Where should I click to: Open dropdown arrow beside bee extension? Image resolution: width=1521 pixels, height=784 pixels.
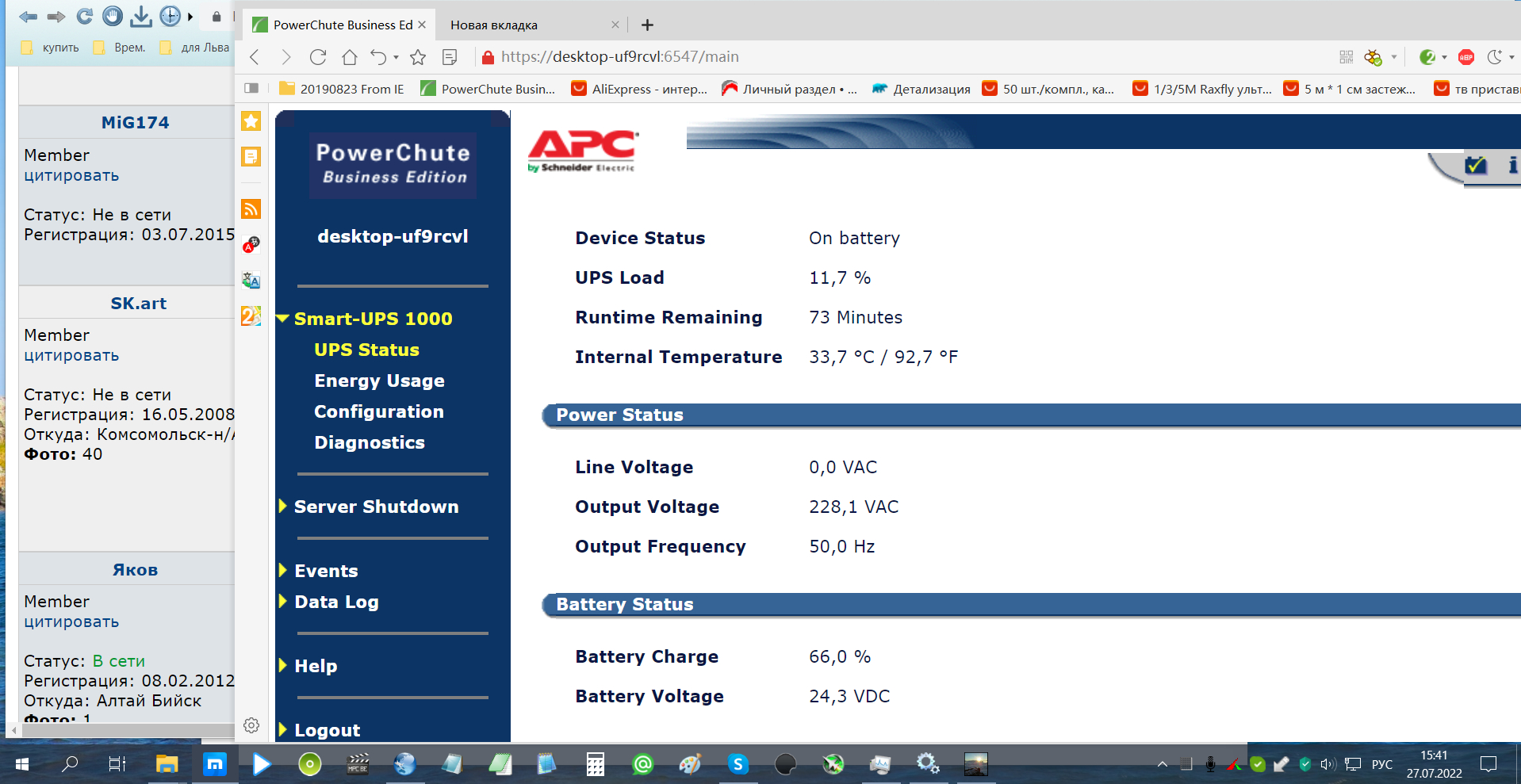[1393, 57]
